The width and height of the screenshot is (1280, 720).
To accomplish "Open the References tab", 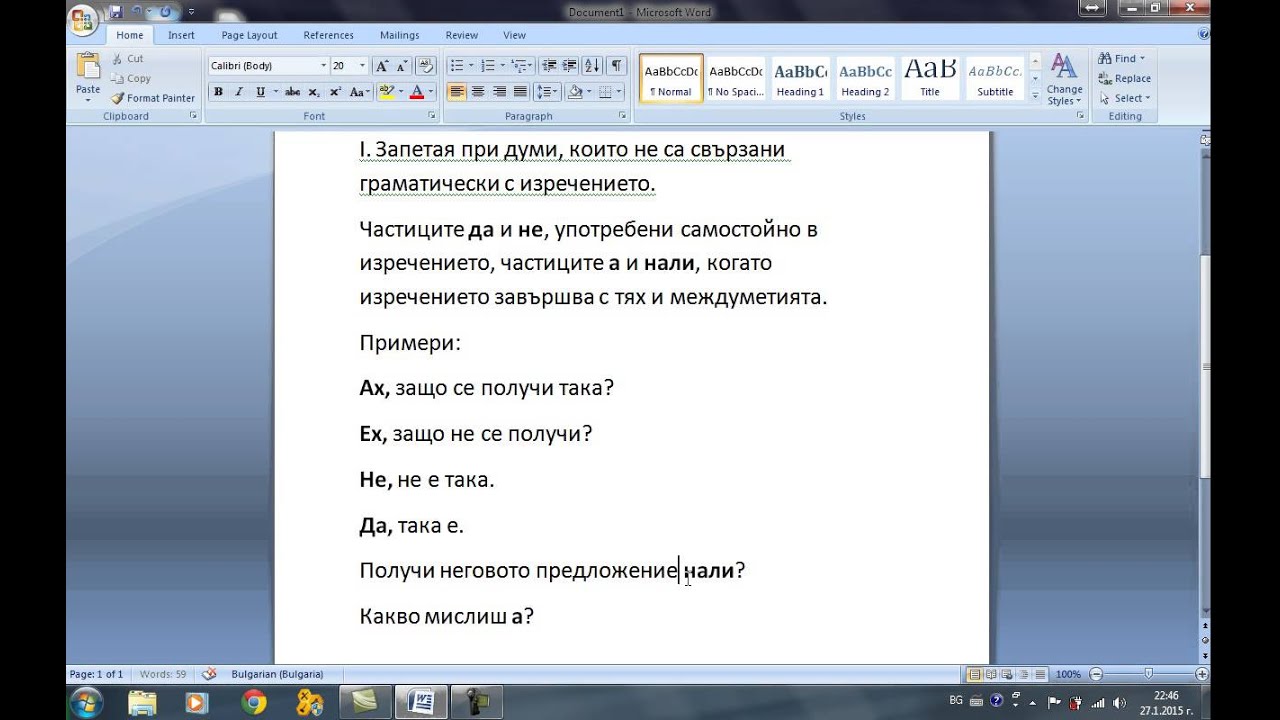I will 329,35.
